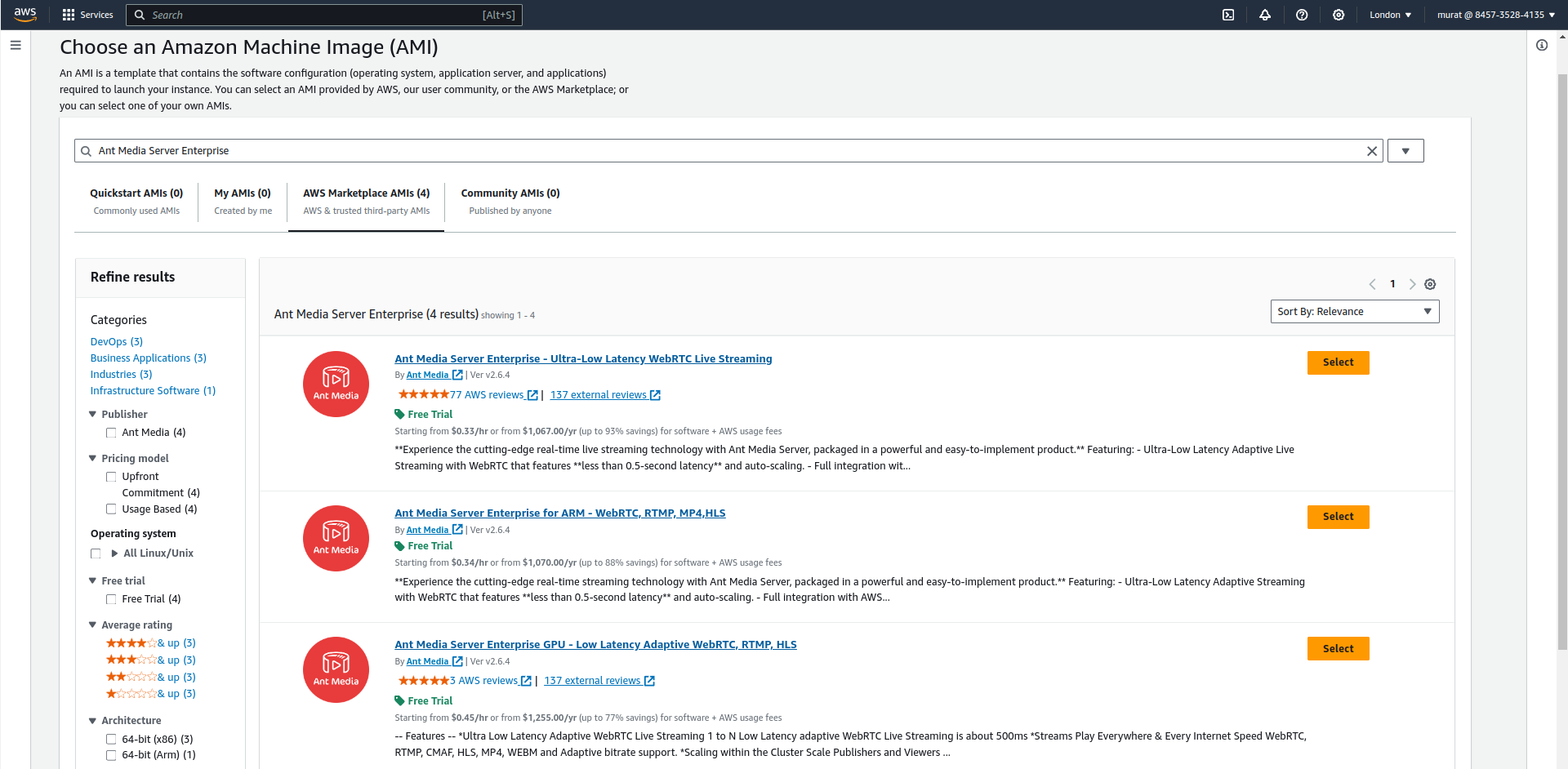Filter by DevOps category
This screenshot has width=1568, height=769.
click(117, 342)
